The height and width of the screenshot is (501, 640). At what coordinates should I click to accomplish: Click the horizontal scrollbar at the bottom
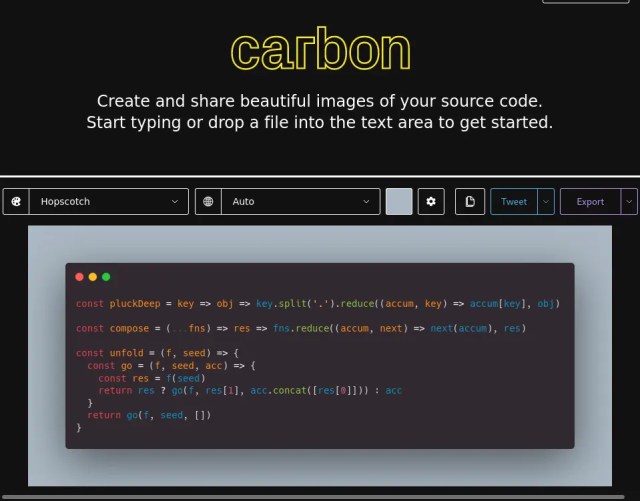pos(313,497)
